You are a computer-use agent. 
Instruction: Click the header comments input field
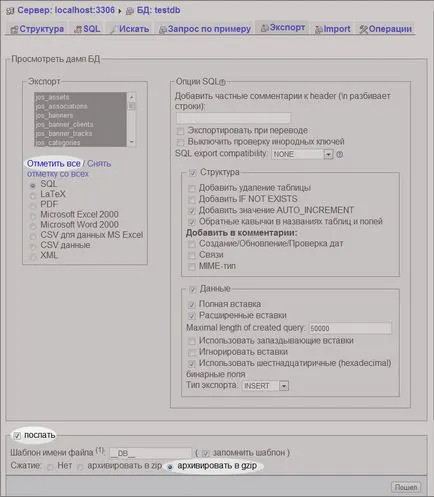click(x=233, y=118)
